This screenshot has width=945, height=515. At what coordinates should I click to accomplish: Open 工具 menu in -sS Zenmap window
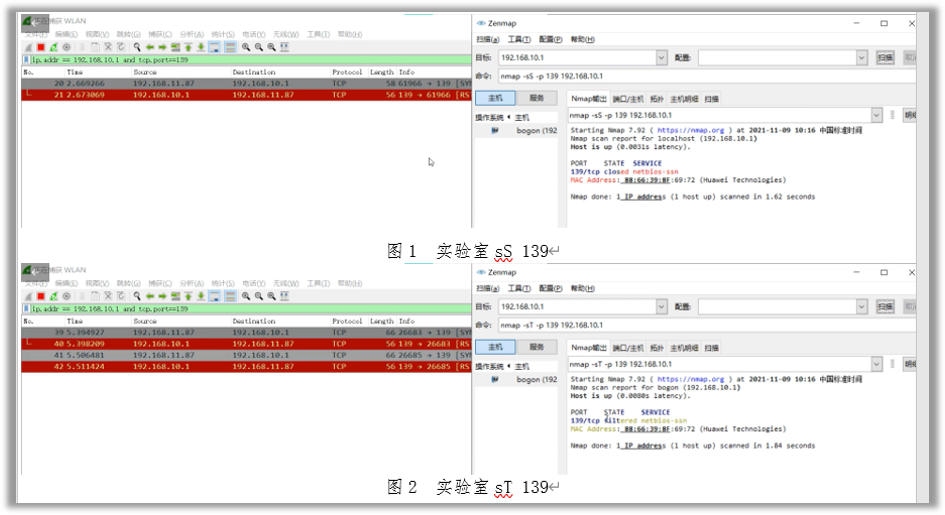point(519,39)
